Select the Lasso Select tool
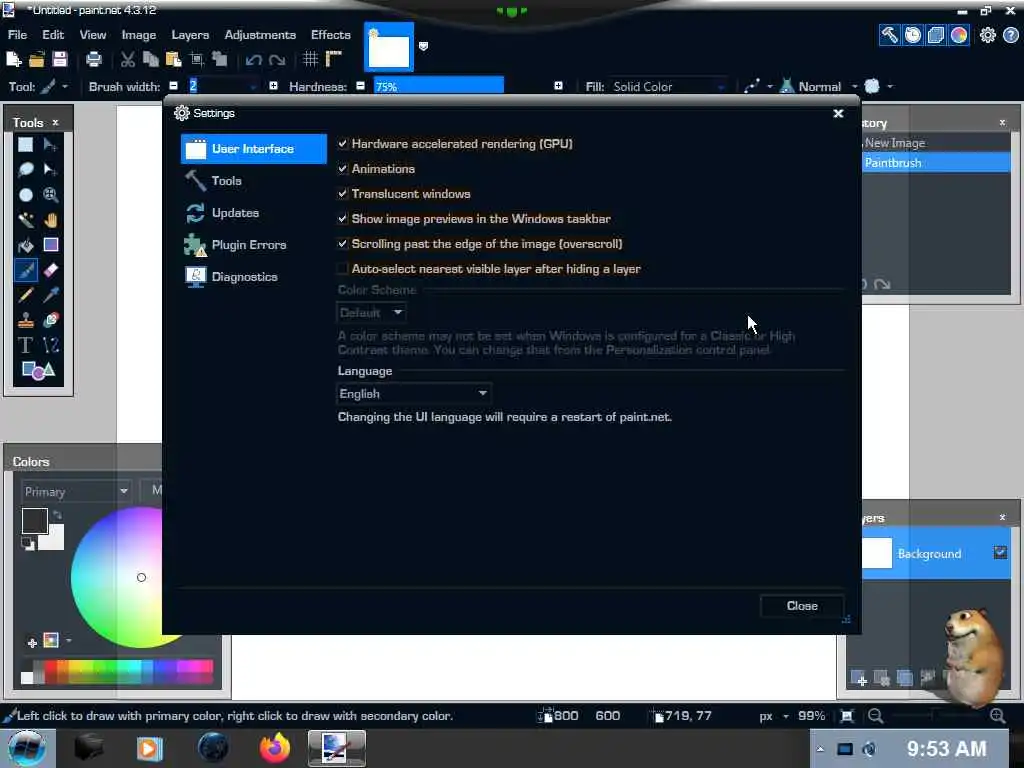Screen dimensions: 1024x768 click(25, 170)
